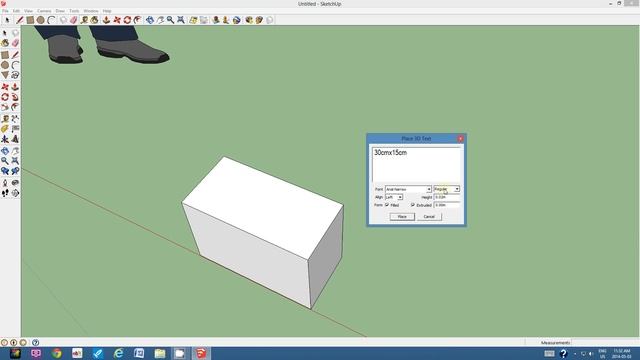Toggle the Extruded checkbox
The image size is (640, 360).
413,205
